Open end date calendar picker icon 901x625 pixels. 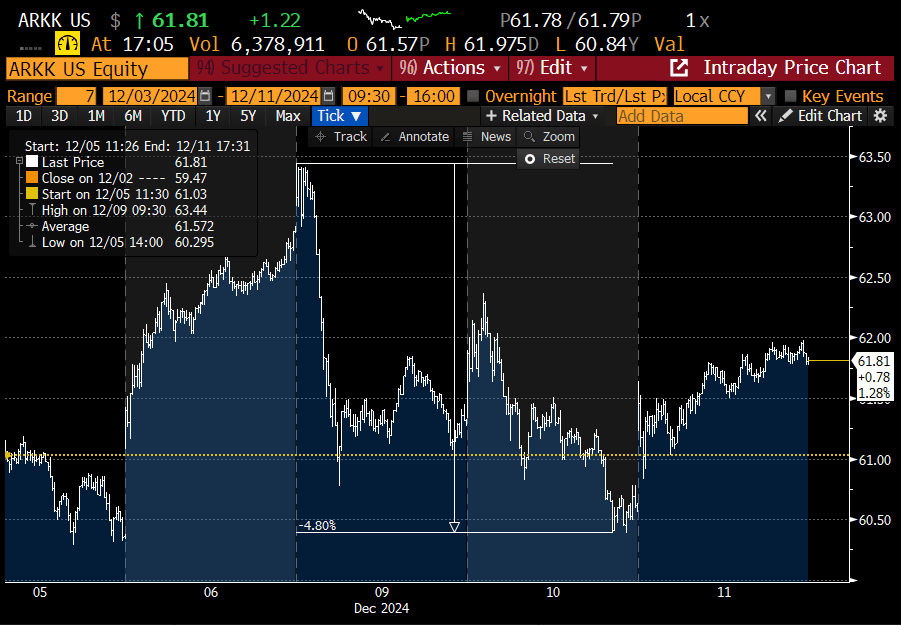(x=328, y=95)
